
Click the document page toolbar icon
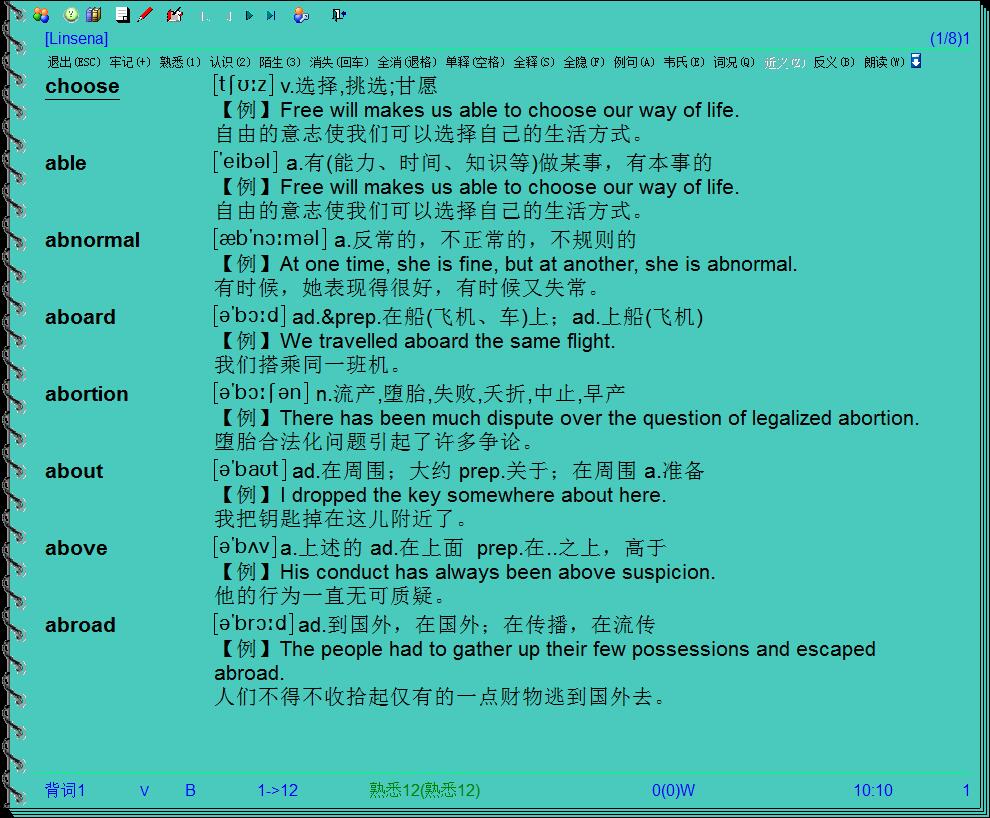[123, 15]
